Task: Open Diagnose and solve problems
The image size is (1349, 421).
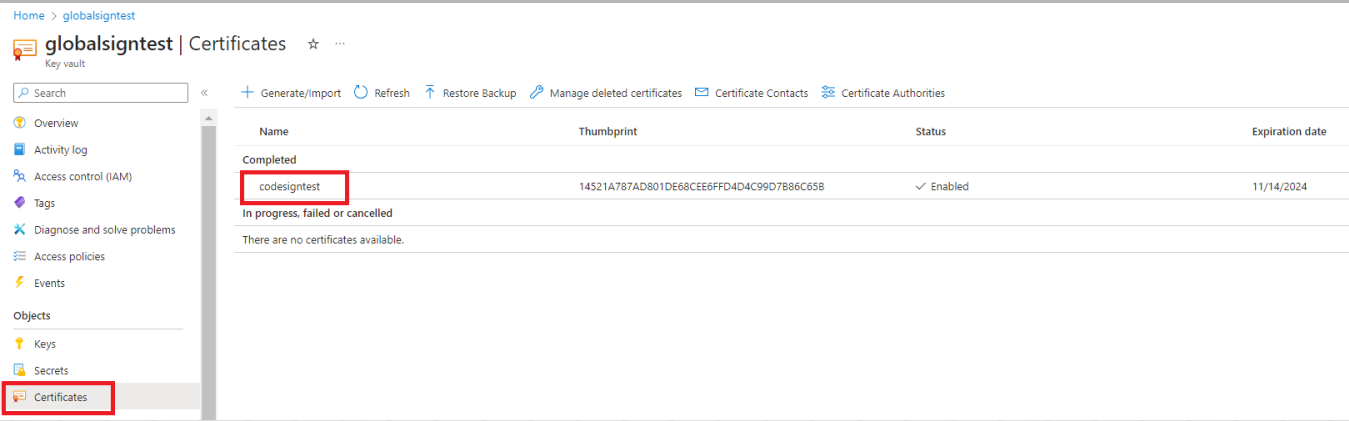Action: coord(105,230)
